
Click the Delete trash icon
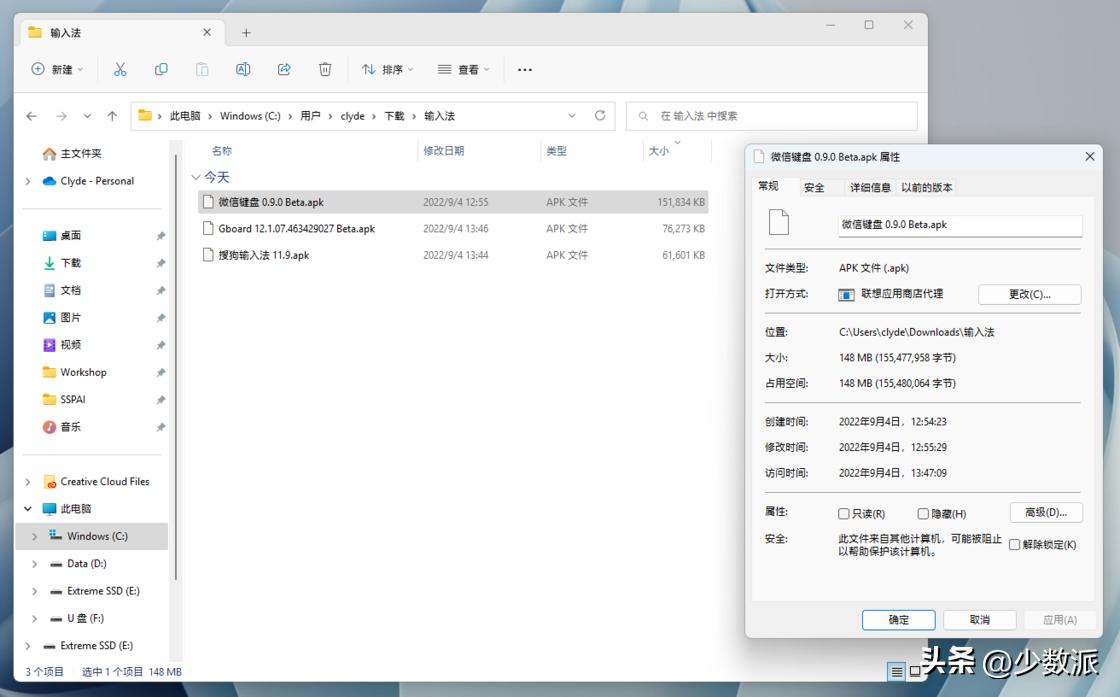click(x=324, y=69)
